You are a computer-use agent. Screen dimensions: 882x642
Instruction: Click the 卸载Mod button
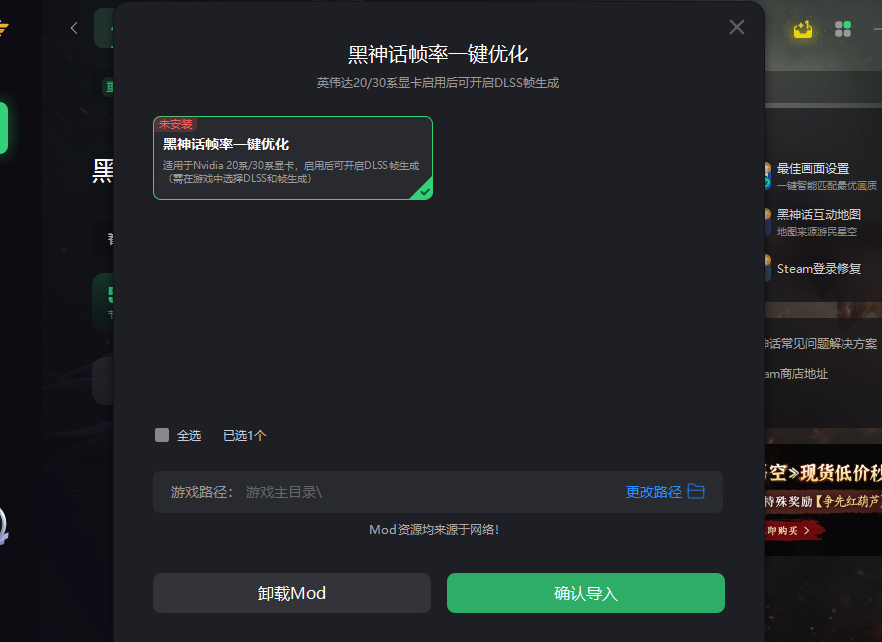coord(292,593)
